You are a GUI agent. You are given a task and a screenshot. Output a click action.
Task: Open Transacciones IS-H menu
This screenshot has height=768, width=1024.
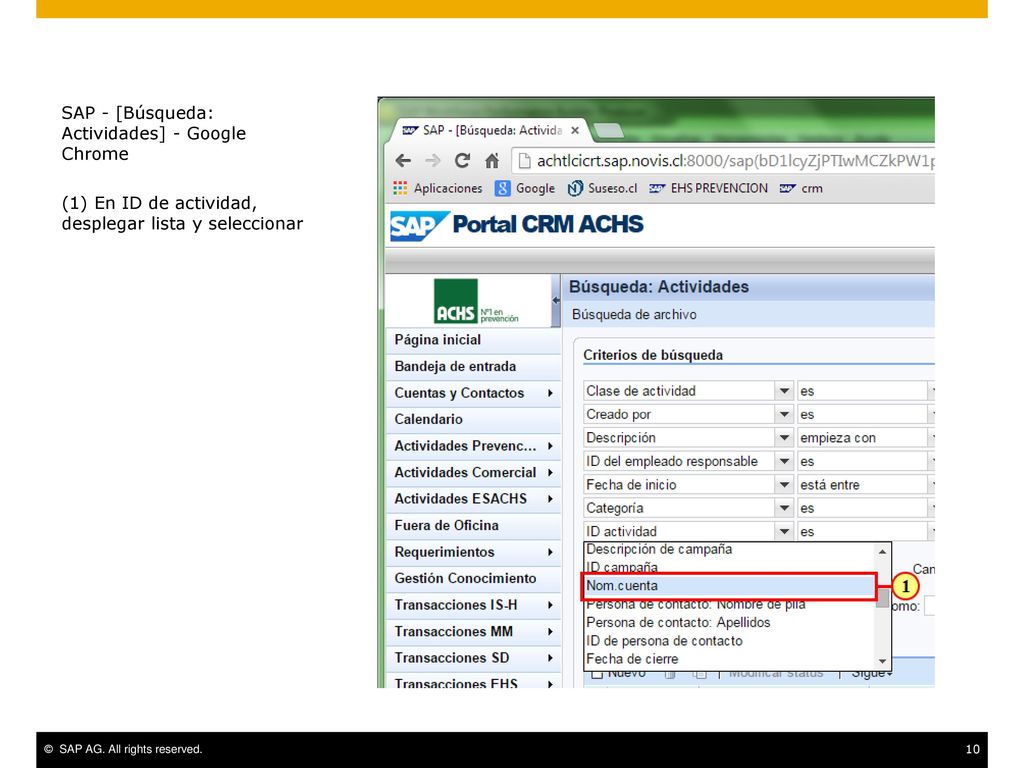473,605
